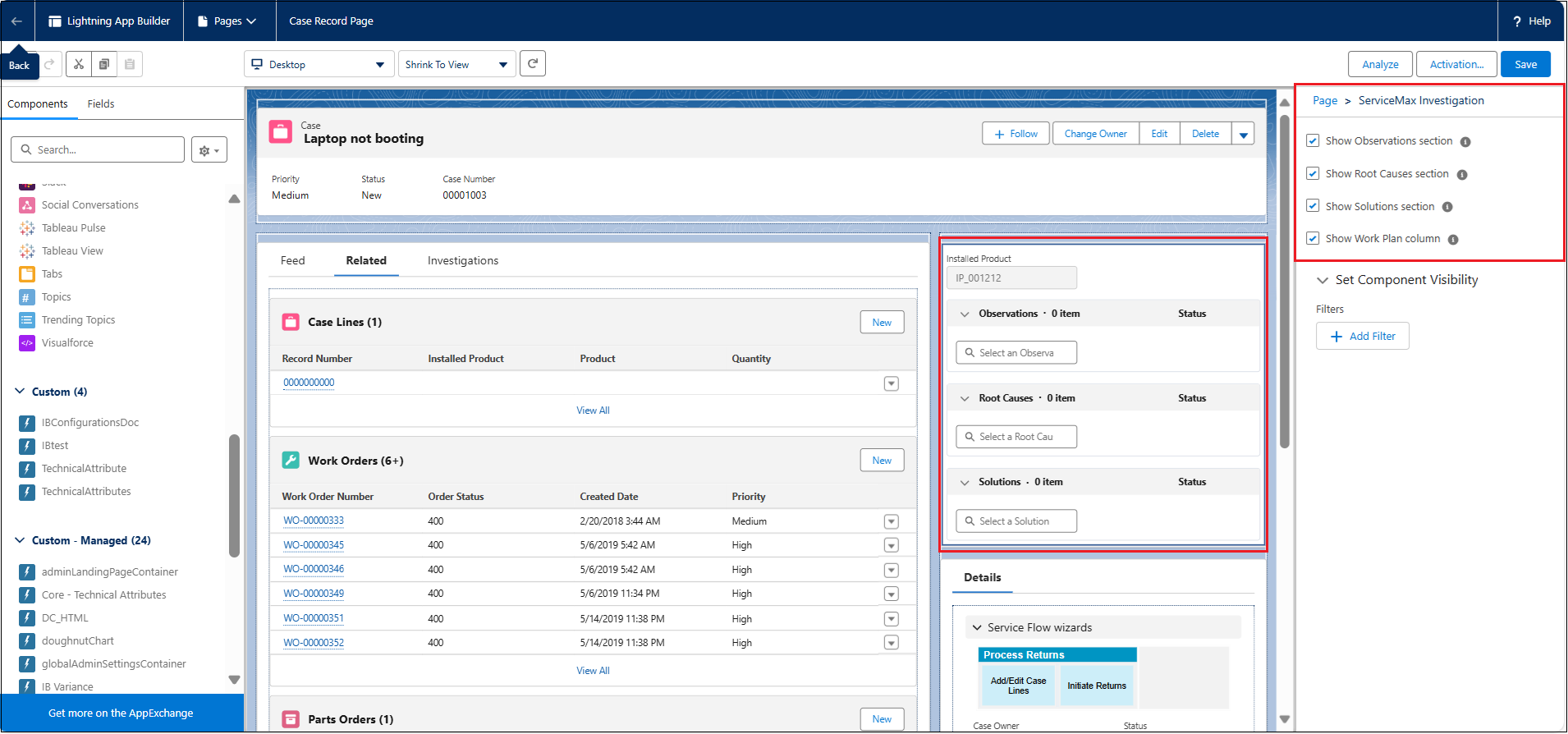Click the Analyze button
This screenshot has width=1568, height=734.
[1380, 64]
